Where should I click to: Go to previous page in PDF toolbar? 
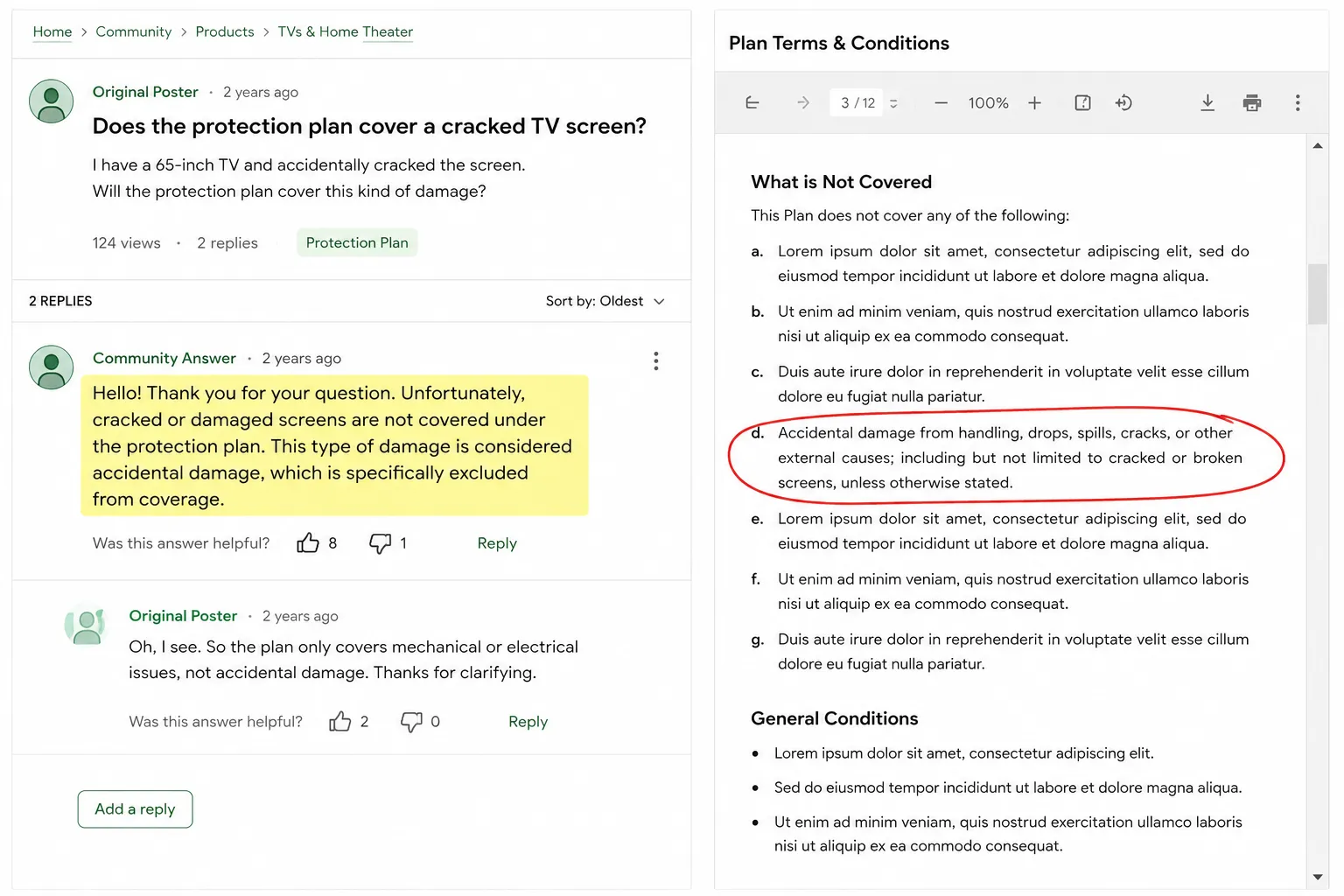pos(752,103)
